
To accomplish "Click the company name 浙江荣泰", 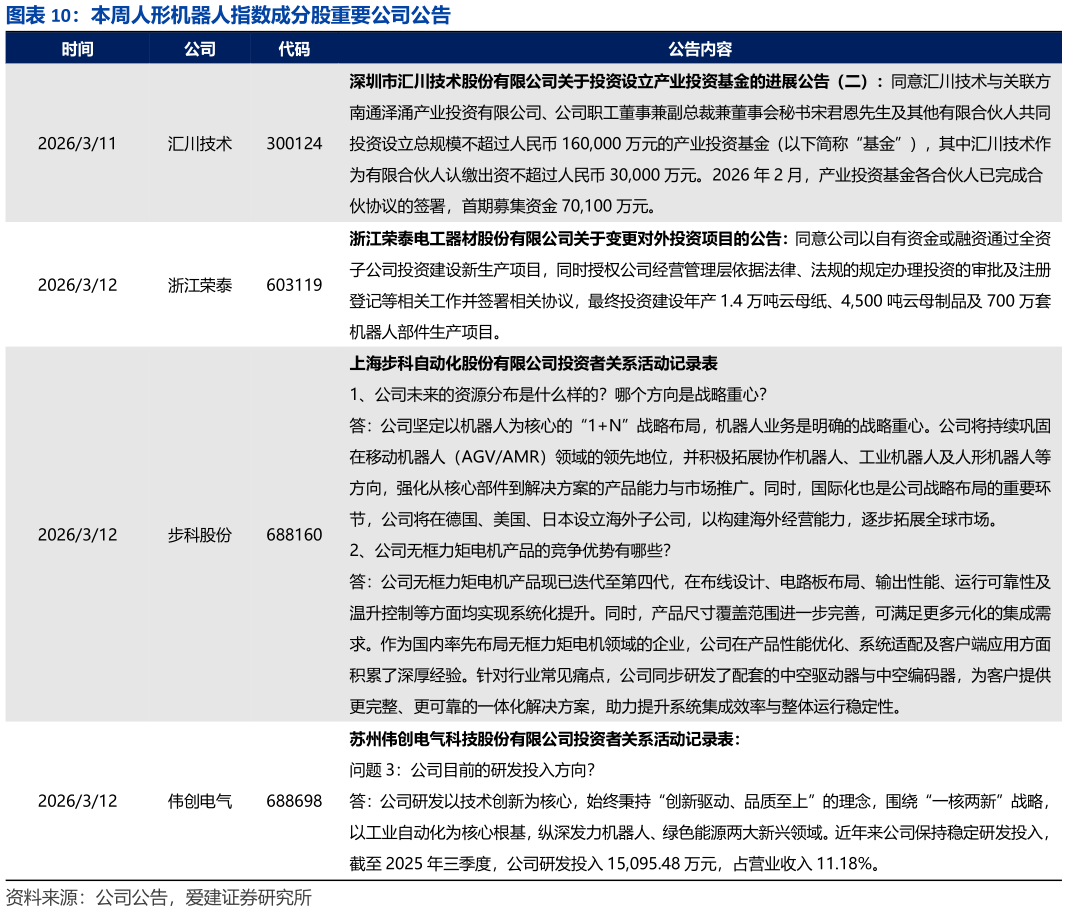I will point(200,284).
